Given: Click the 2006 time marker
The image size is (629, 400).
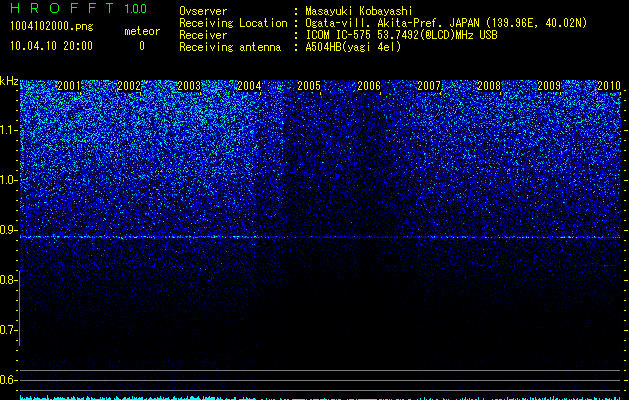Looking at the screenshot, I should (369, 86).
